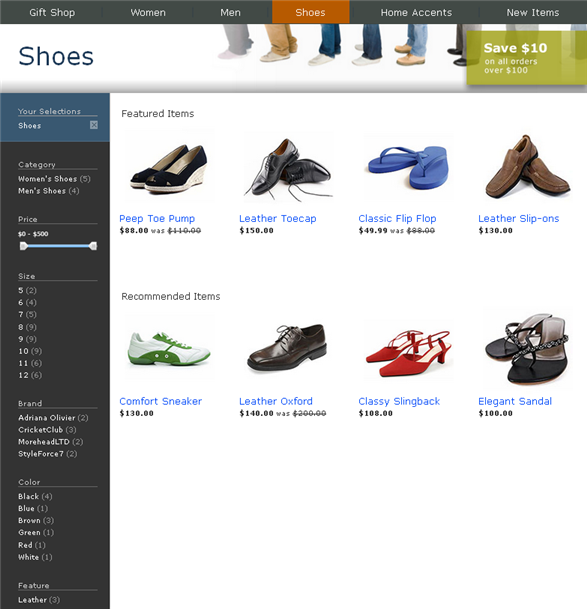Switch to the Men tab
This screenshot has width=587, height=609.
[x=230, y=12]
